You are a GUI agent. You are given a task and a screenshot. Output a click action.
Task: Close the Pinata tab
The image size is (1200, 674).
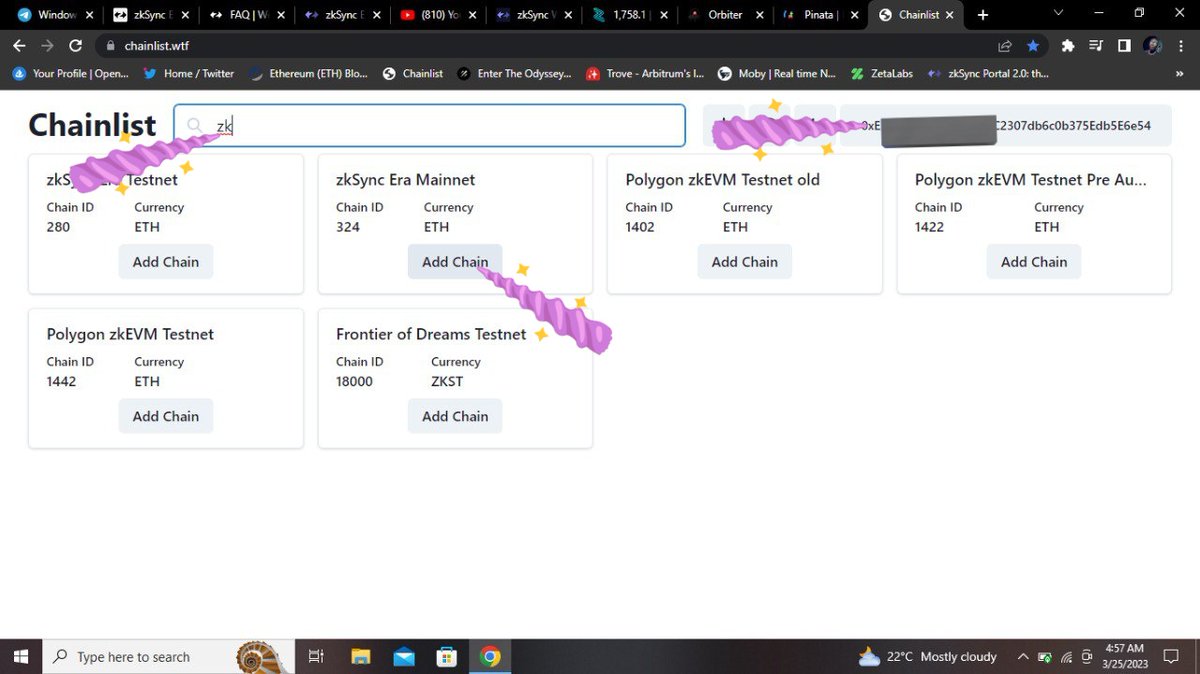854,15
